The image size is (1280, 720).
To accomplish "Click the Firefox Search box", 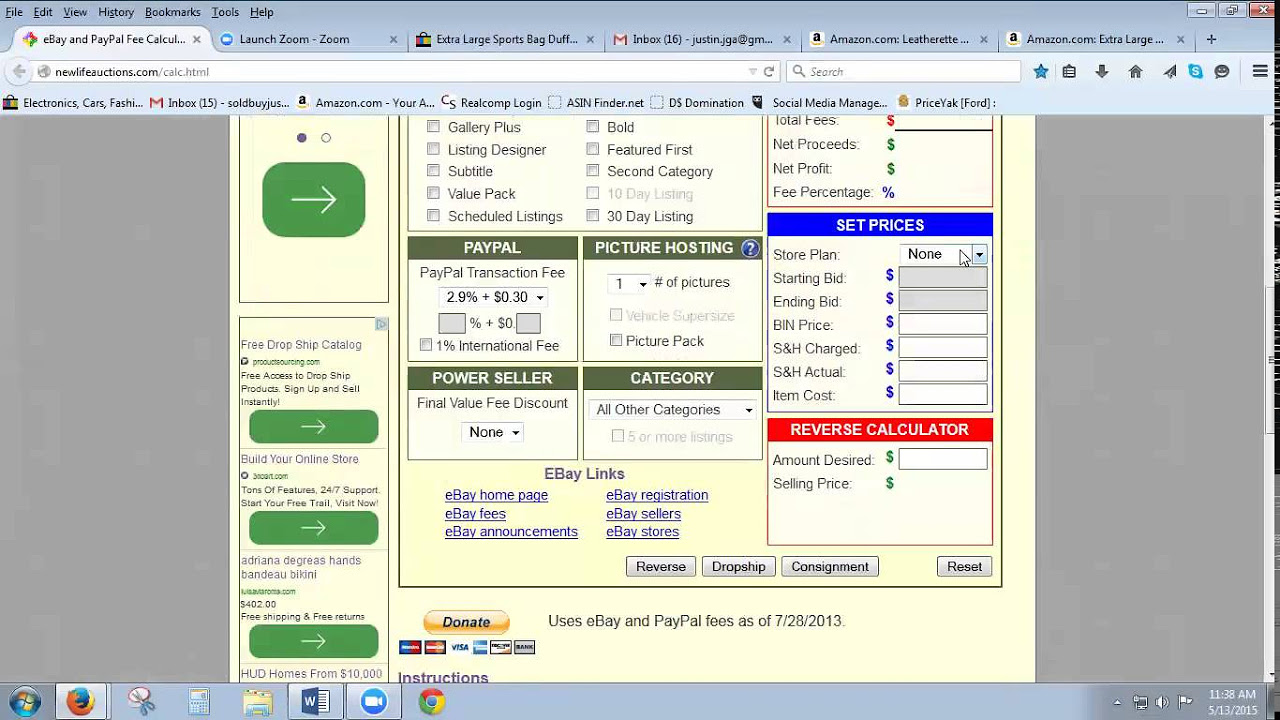I will (903, 71).
